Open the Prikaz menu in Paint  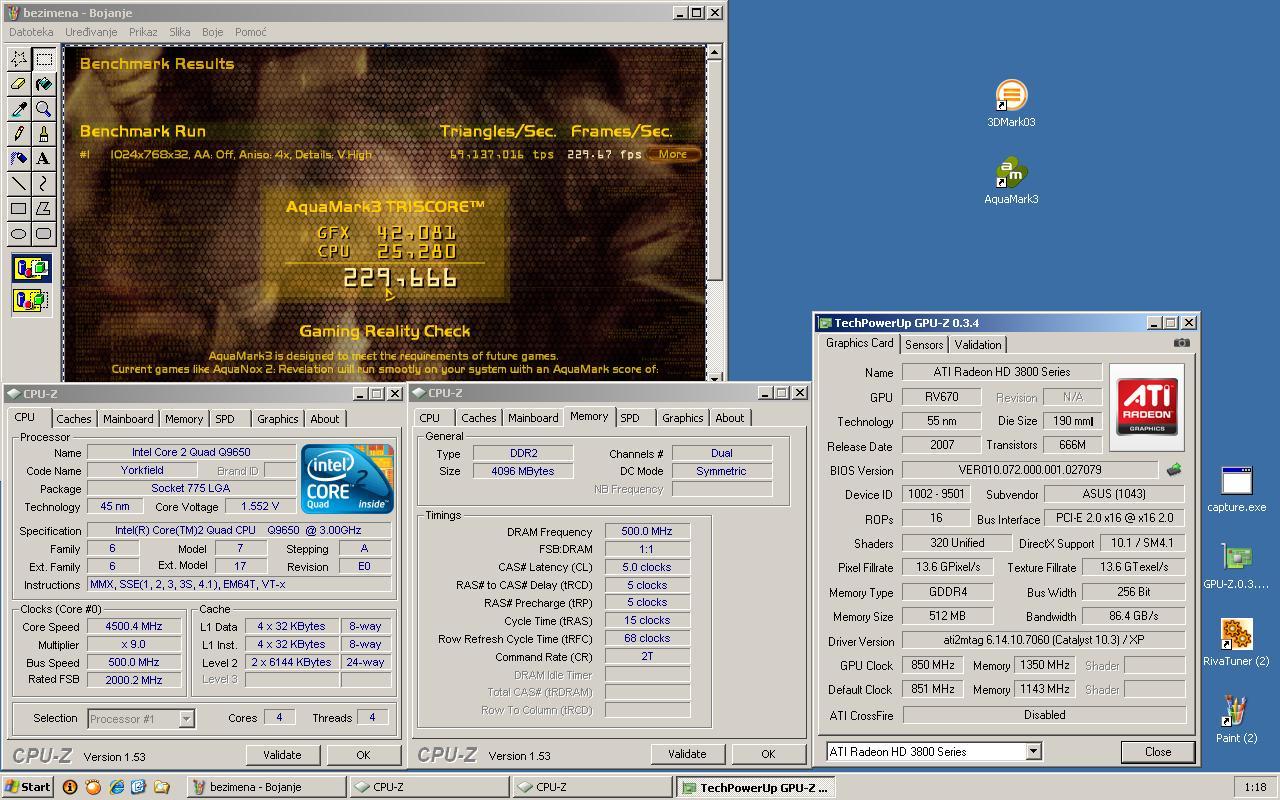coord(143,32)
